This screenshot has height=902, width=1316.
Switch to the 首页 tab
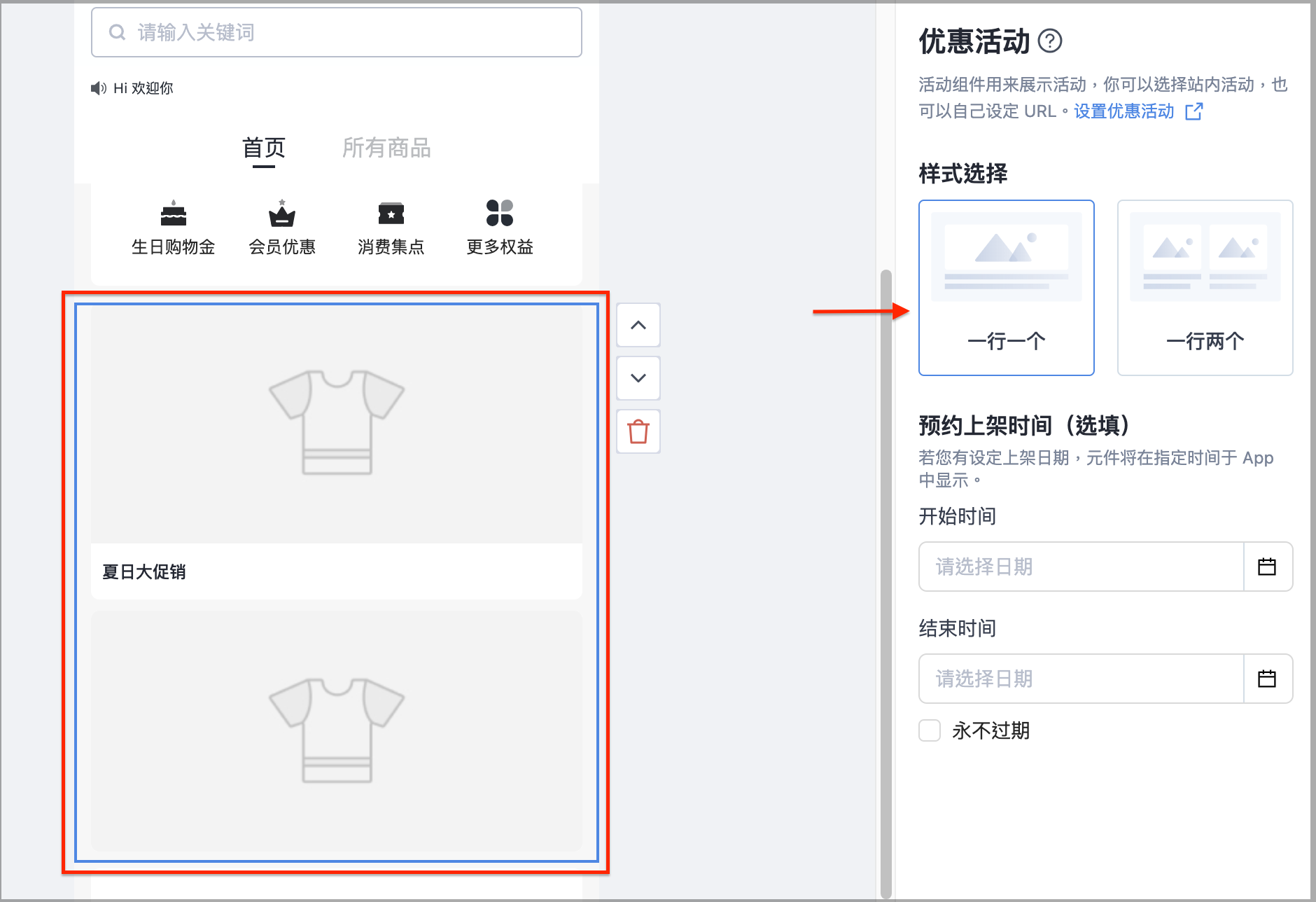pyautogui.click(x=264, y=148)
